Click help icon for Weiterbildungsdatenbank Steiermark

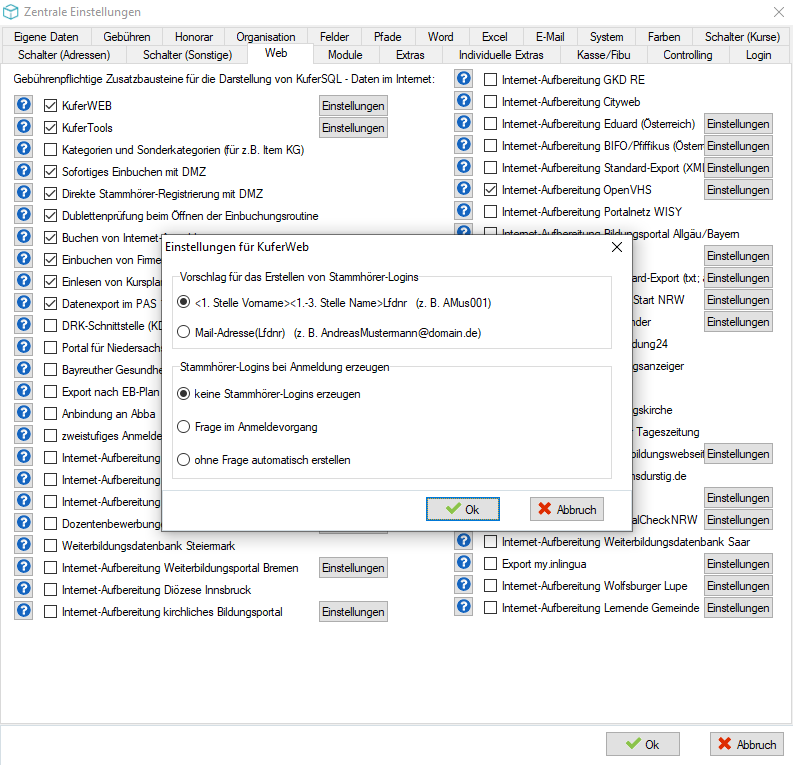pos(23,545)
